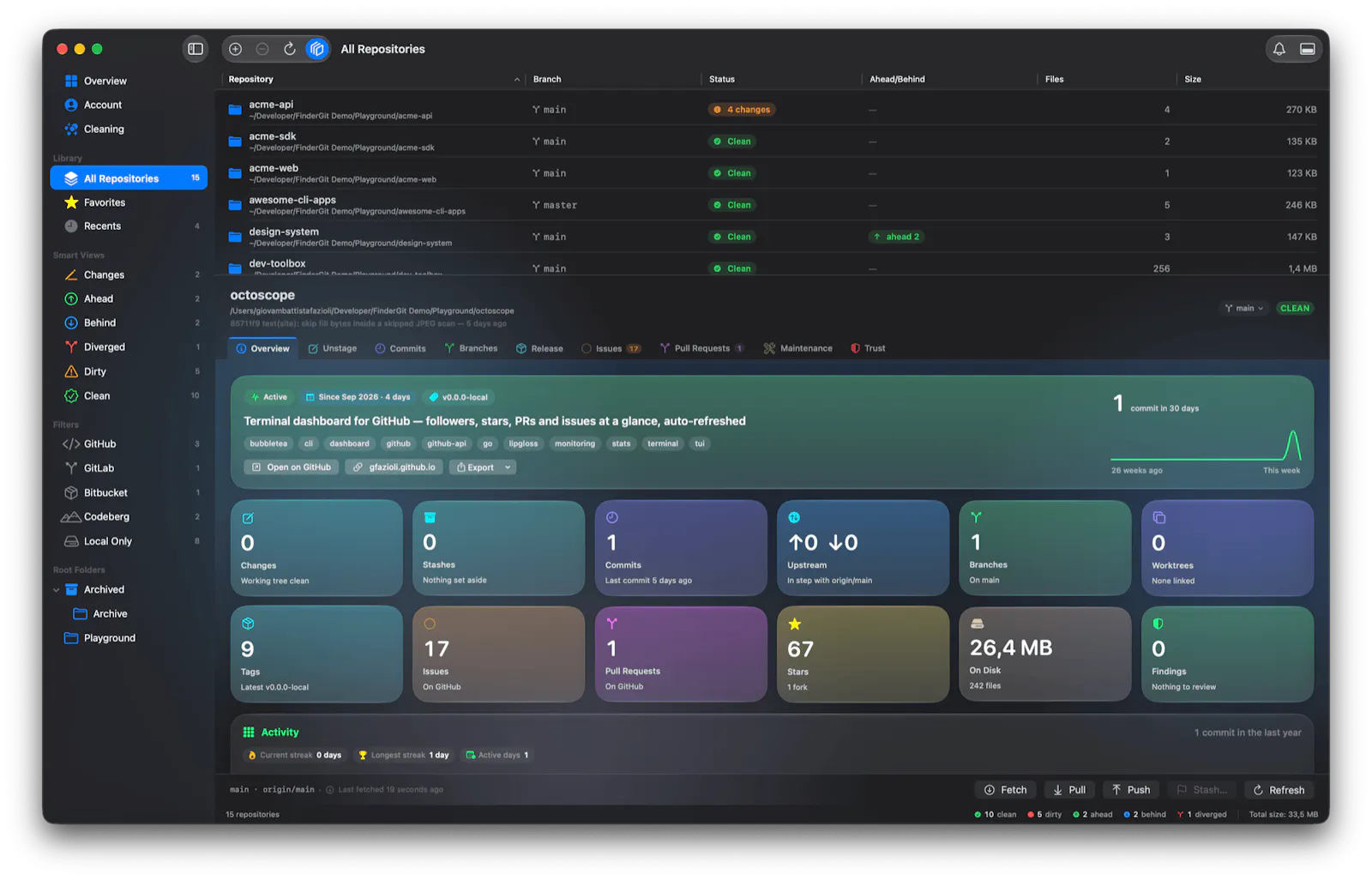The height and width of the screenshot is (880, 1372).
Task: Click the 67 Stars card
Action: [x=863, y=654]
